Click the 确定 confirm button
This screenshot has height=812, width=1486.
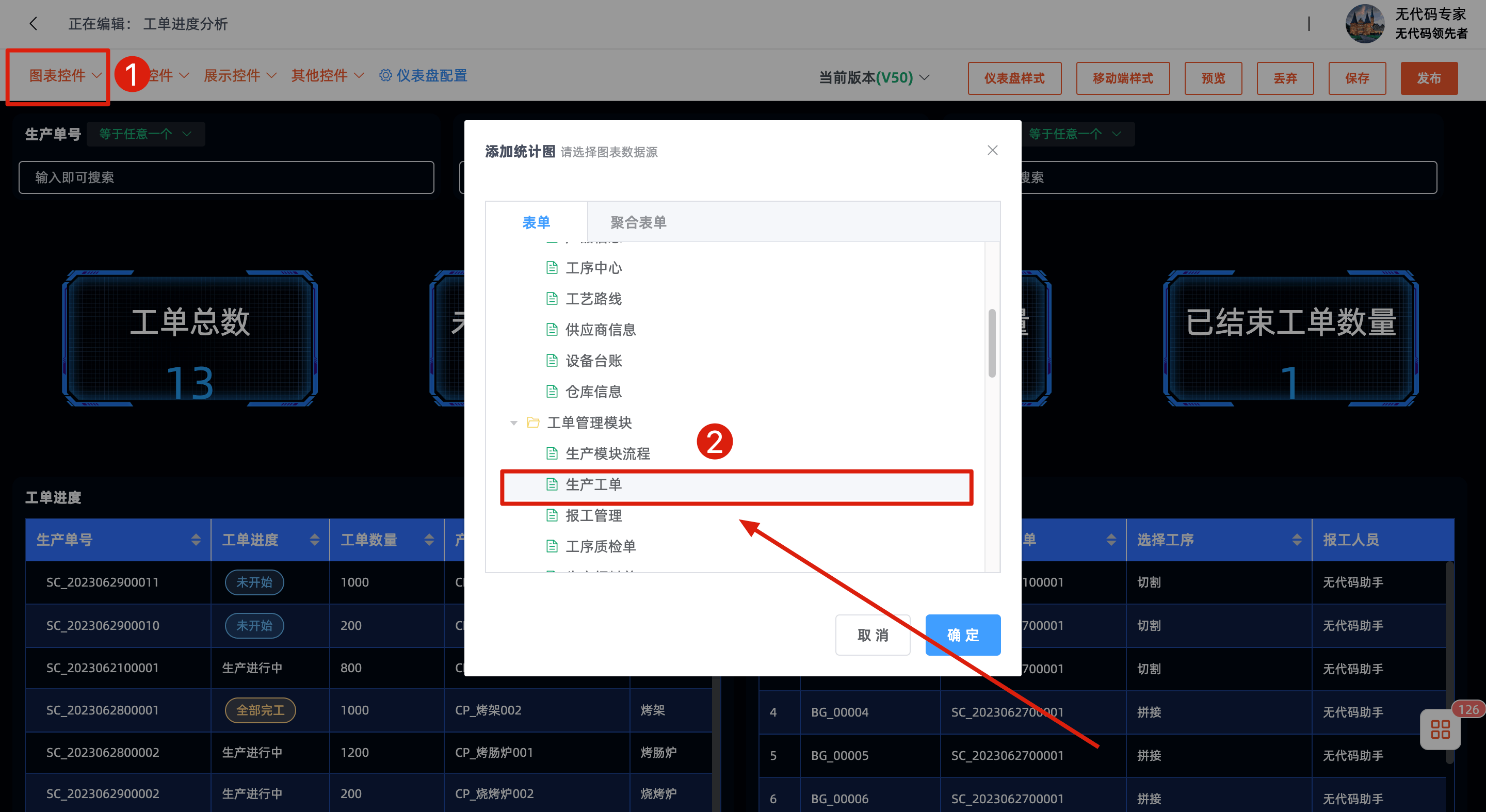click(962, 635)
